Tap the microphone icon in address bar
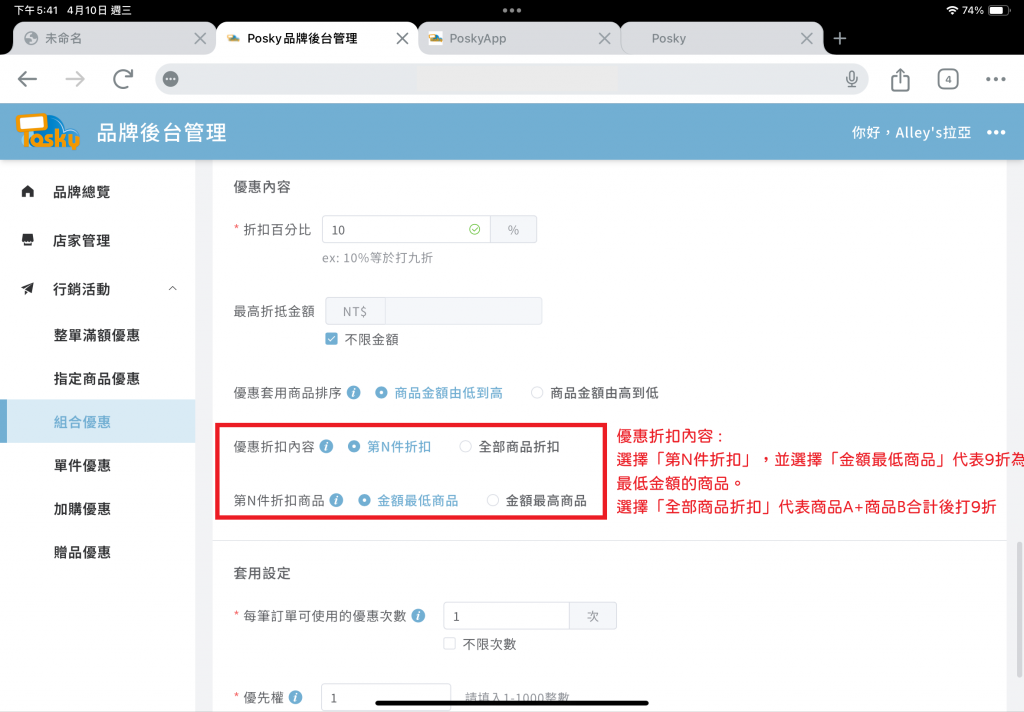1024x712 pixels. [852, 79]
